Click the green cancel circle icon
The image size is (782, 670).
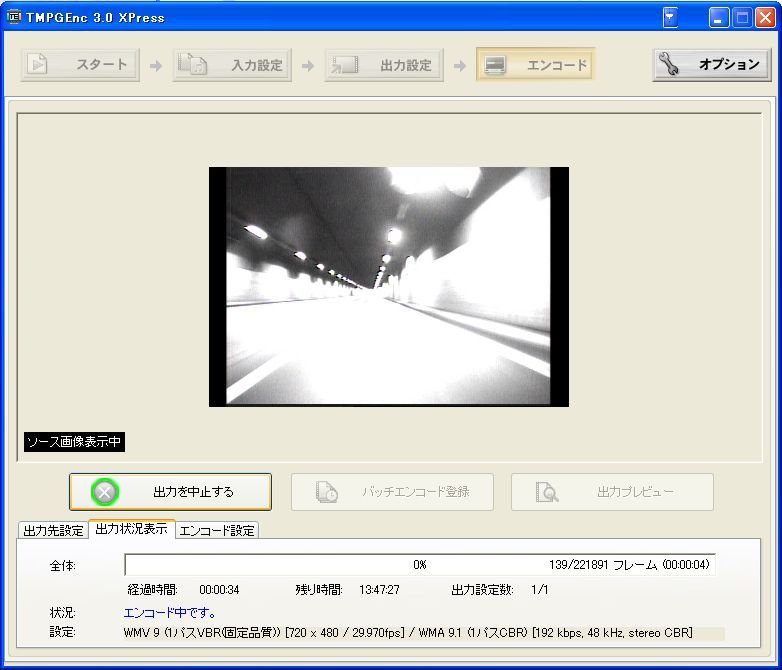tap(105, 492)
